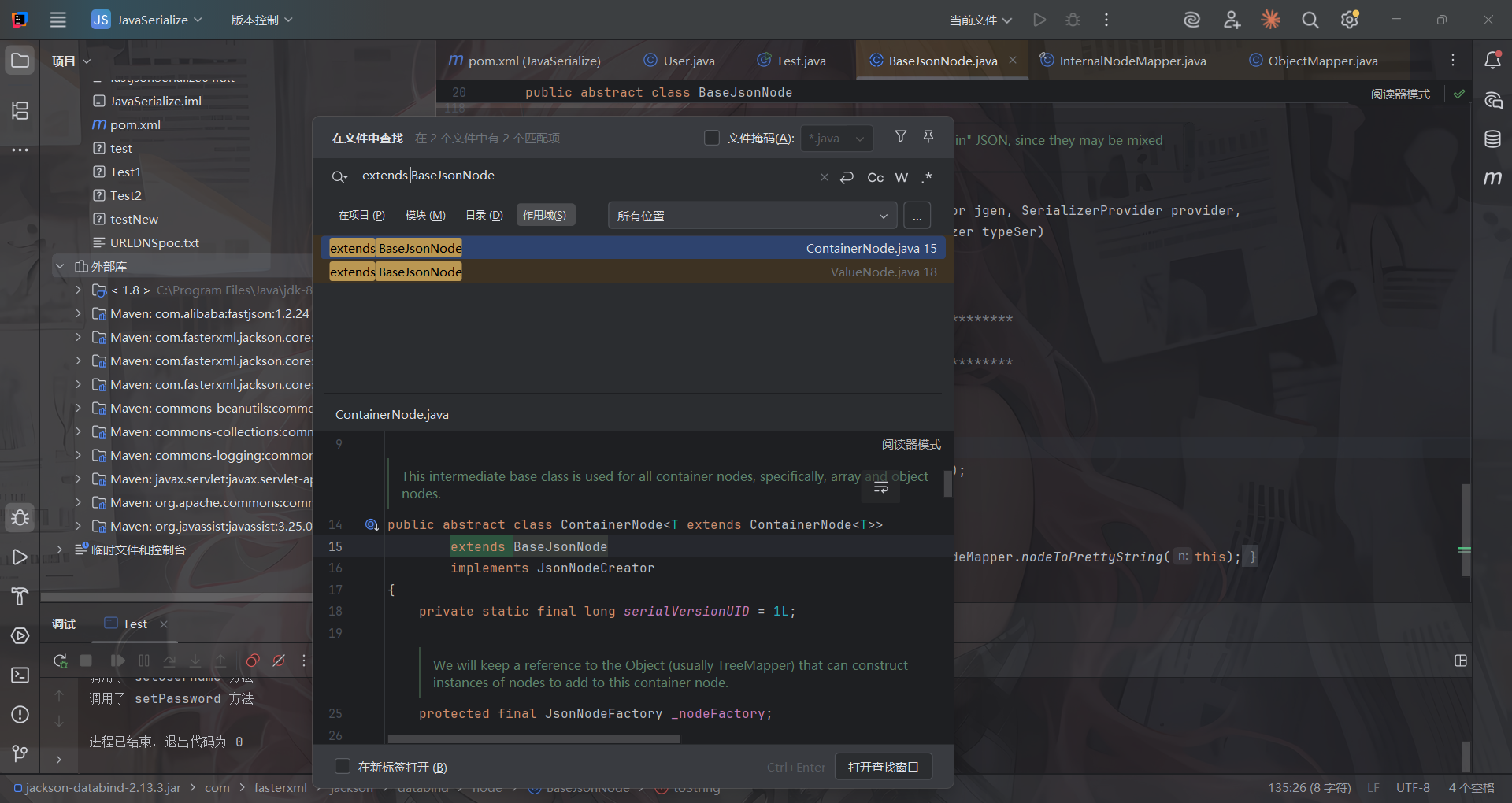Click the Search Everywhere magnifier icon

click(x=1310, y=20)
